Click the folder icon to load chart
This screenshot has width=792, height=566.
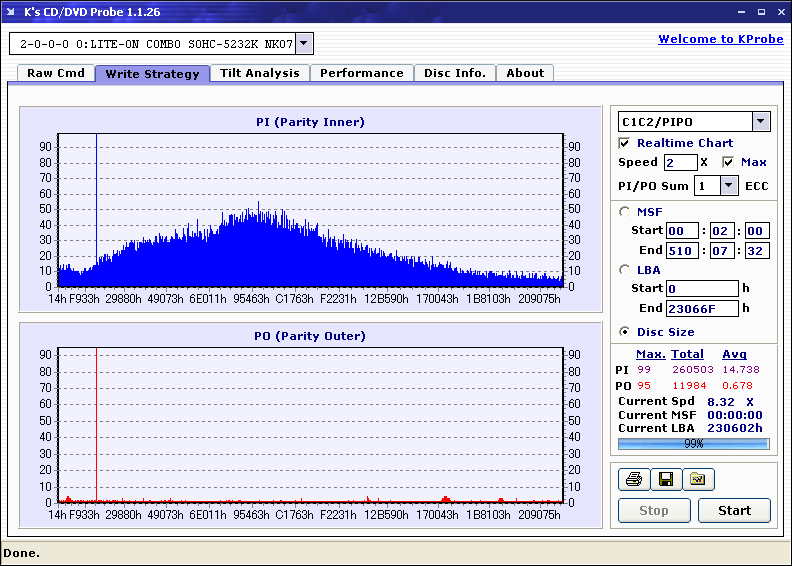(698, 480)
